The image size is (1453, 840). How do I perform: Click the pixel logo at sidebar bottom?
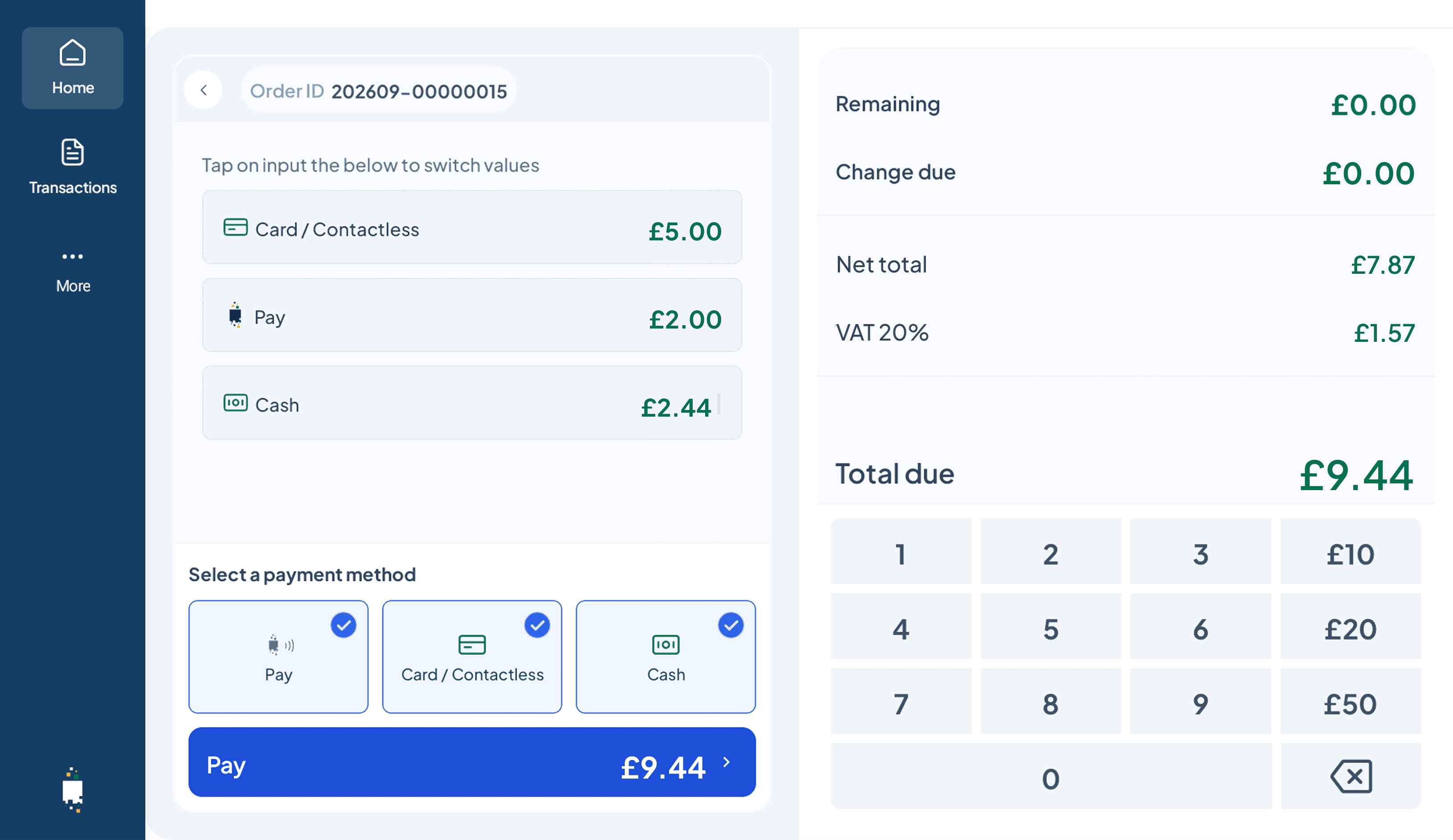[73, 790]
